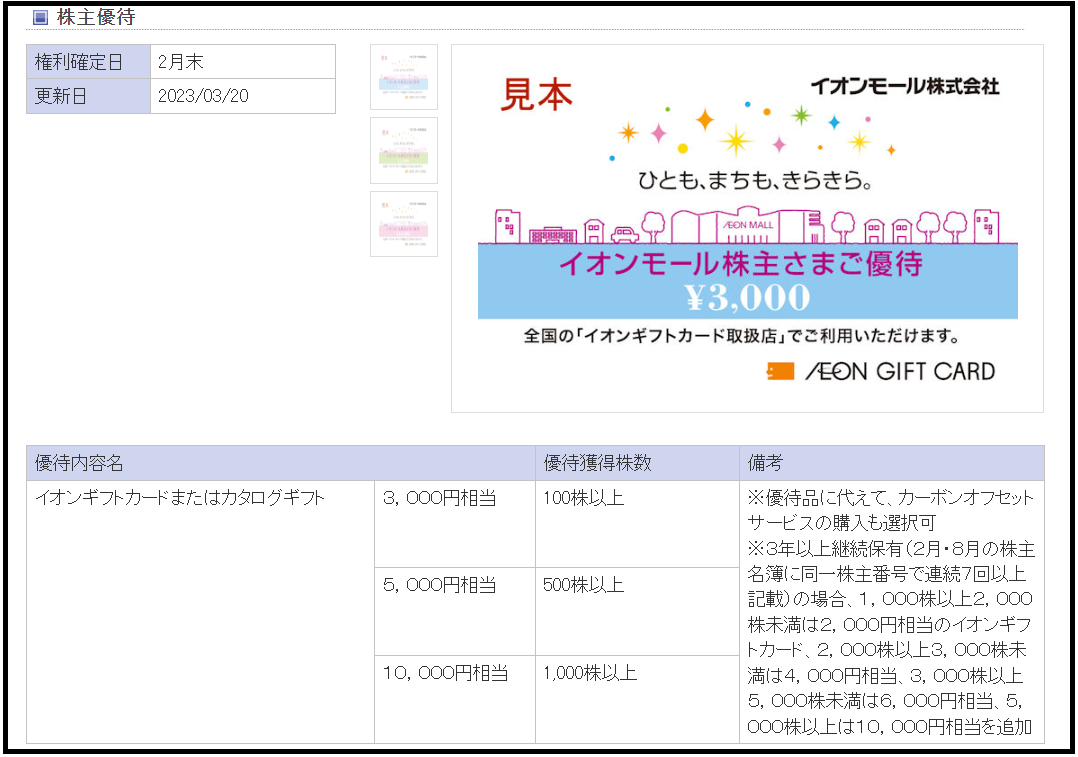Click the 株主優待 section heading icon
Viewport: 1078px width, 757px height.
(x=41, y=17)
